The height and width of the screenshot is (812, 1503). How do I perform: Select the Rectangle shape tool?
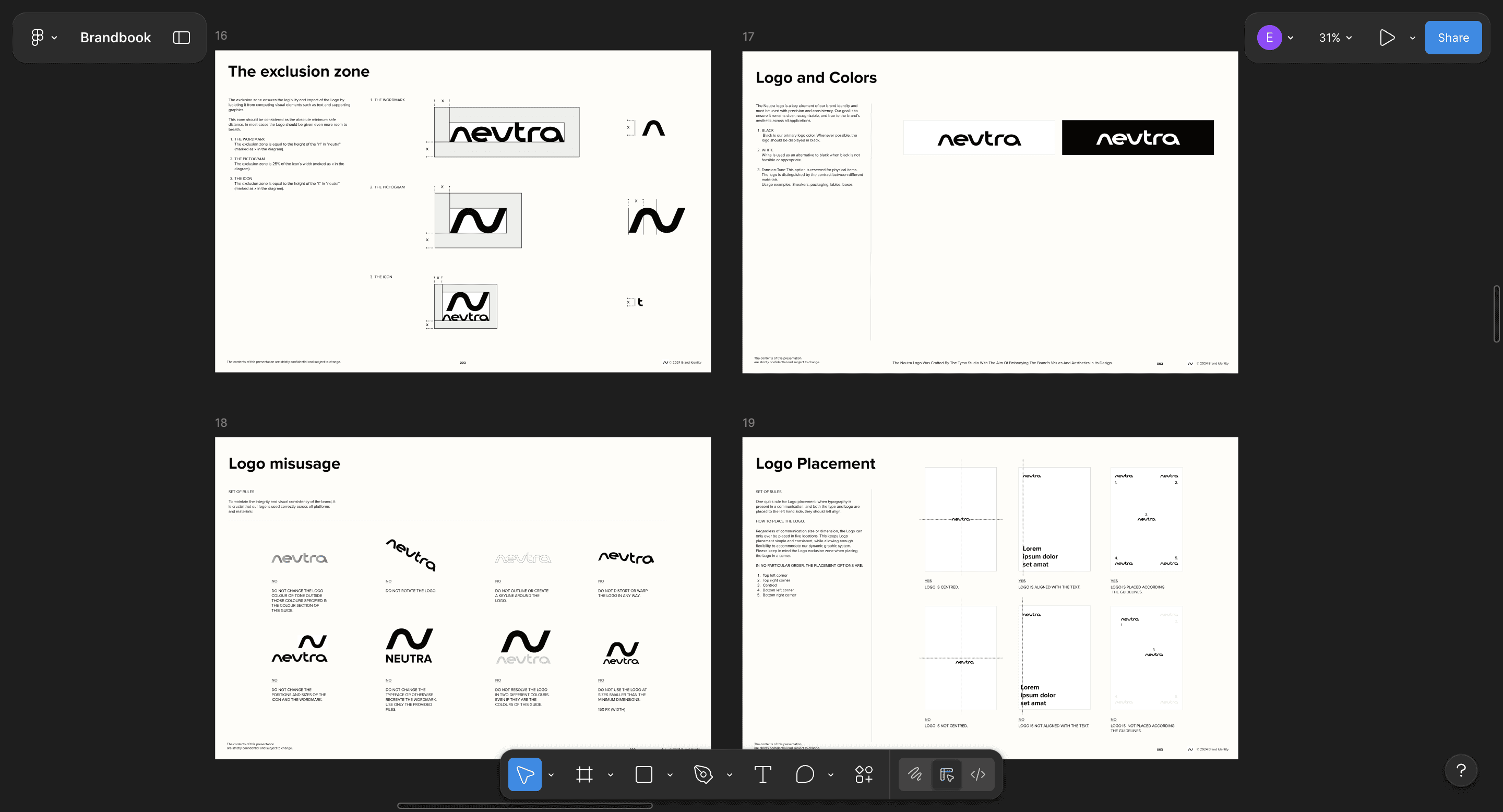643,774
